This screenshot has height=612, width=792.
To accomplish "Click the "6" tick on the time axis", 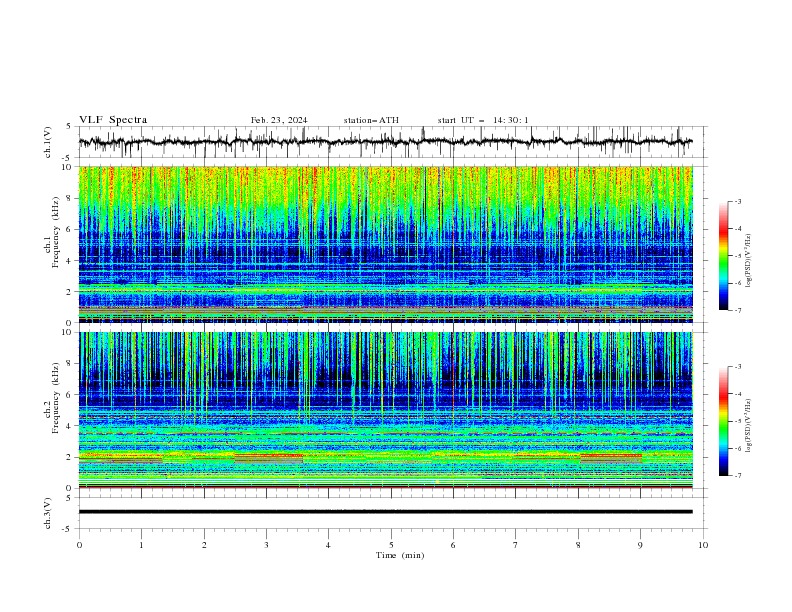I will 453,545.
